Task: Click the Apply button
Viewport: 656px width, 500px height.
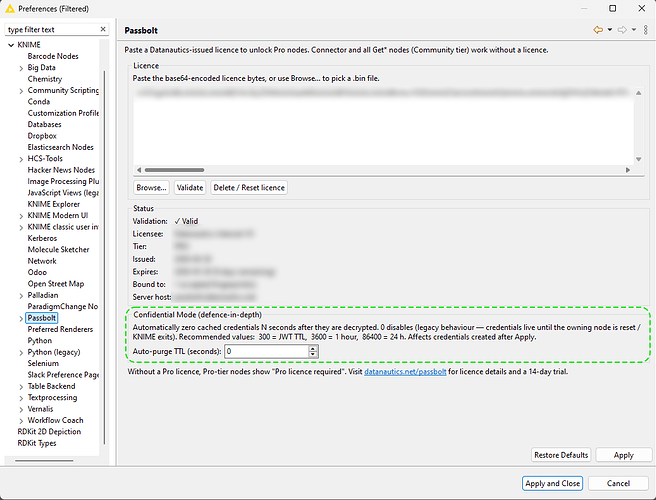Action: (x=623, y=455)
